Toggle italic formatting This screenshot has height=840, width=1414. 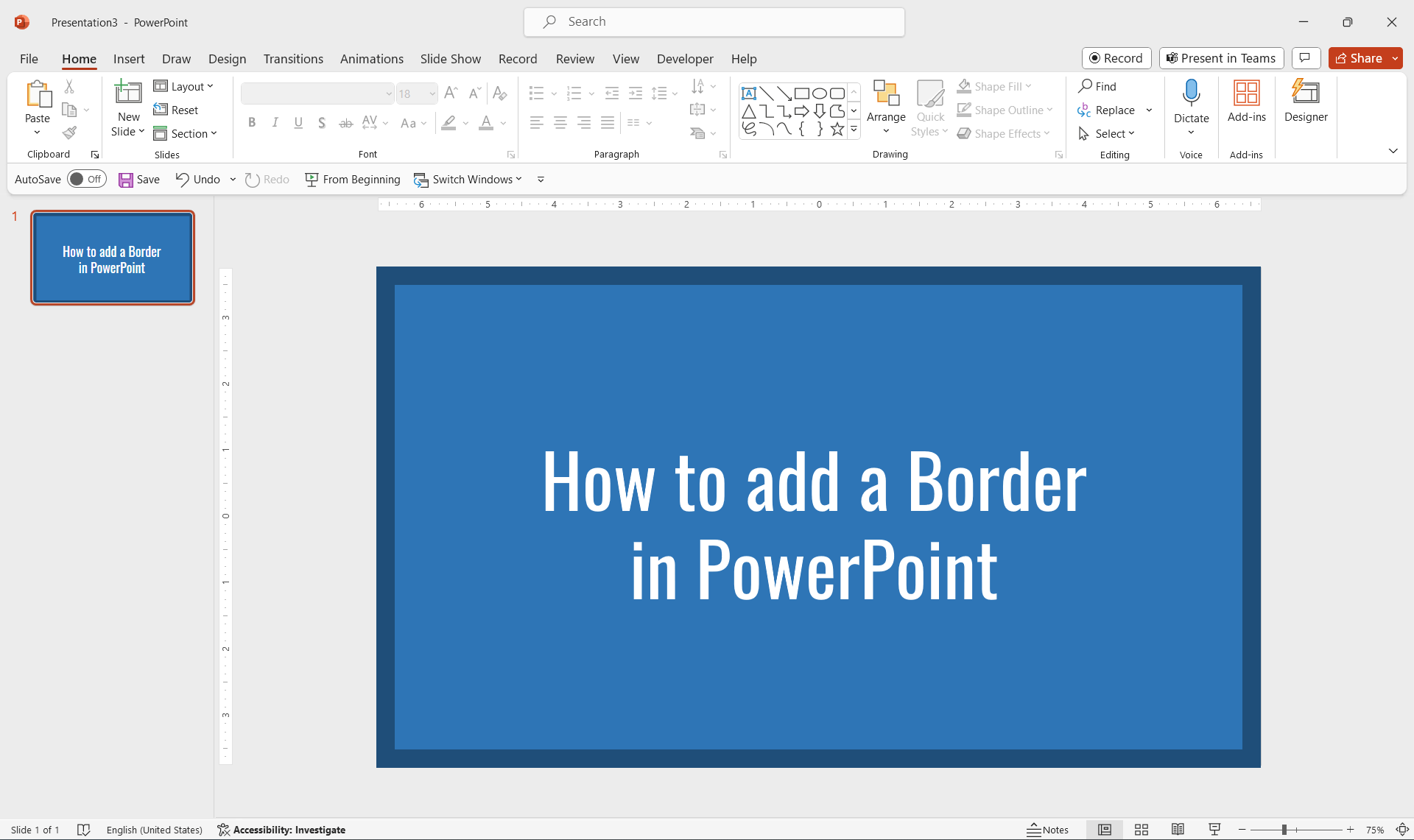275,122
